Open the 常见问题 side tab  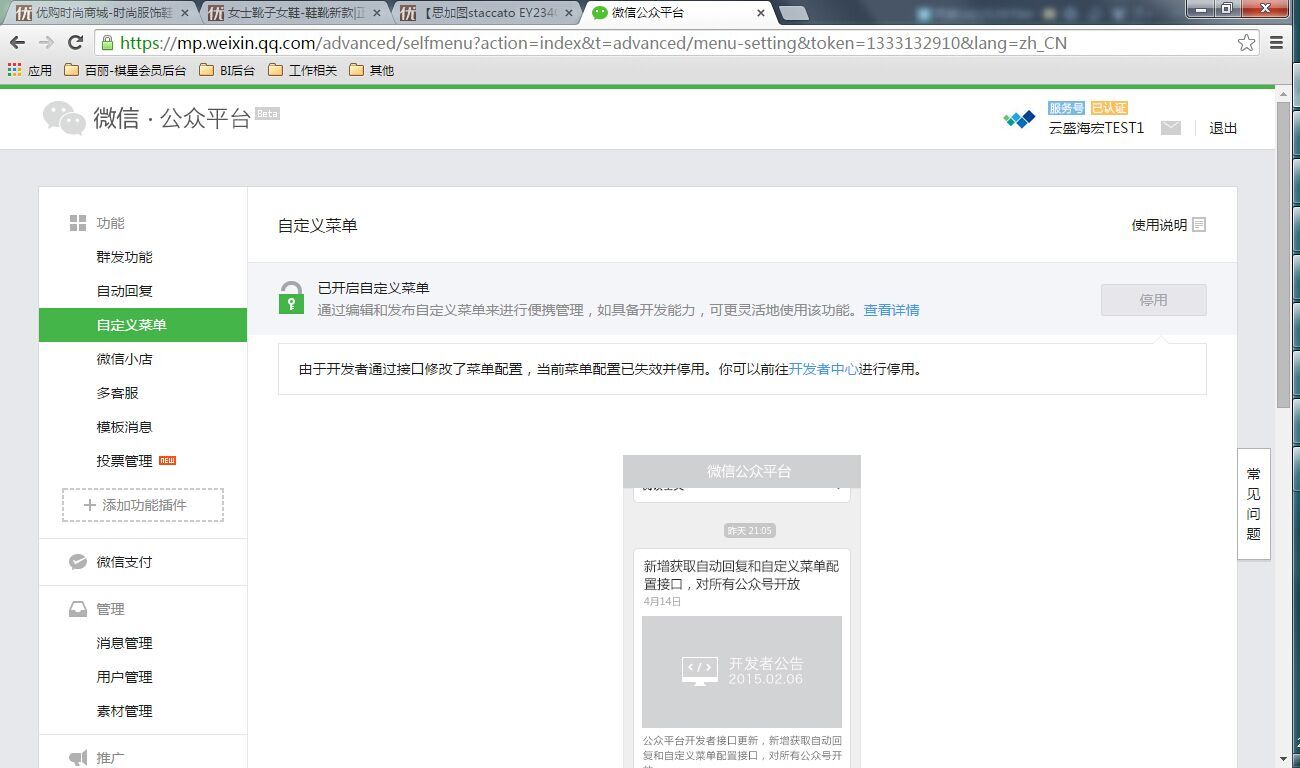pyautogui.click(x=1254, y=504)
